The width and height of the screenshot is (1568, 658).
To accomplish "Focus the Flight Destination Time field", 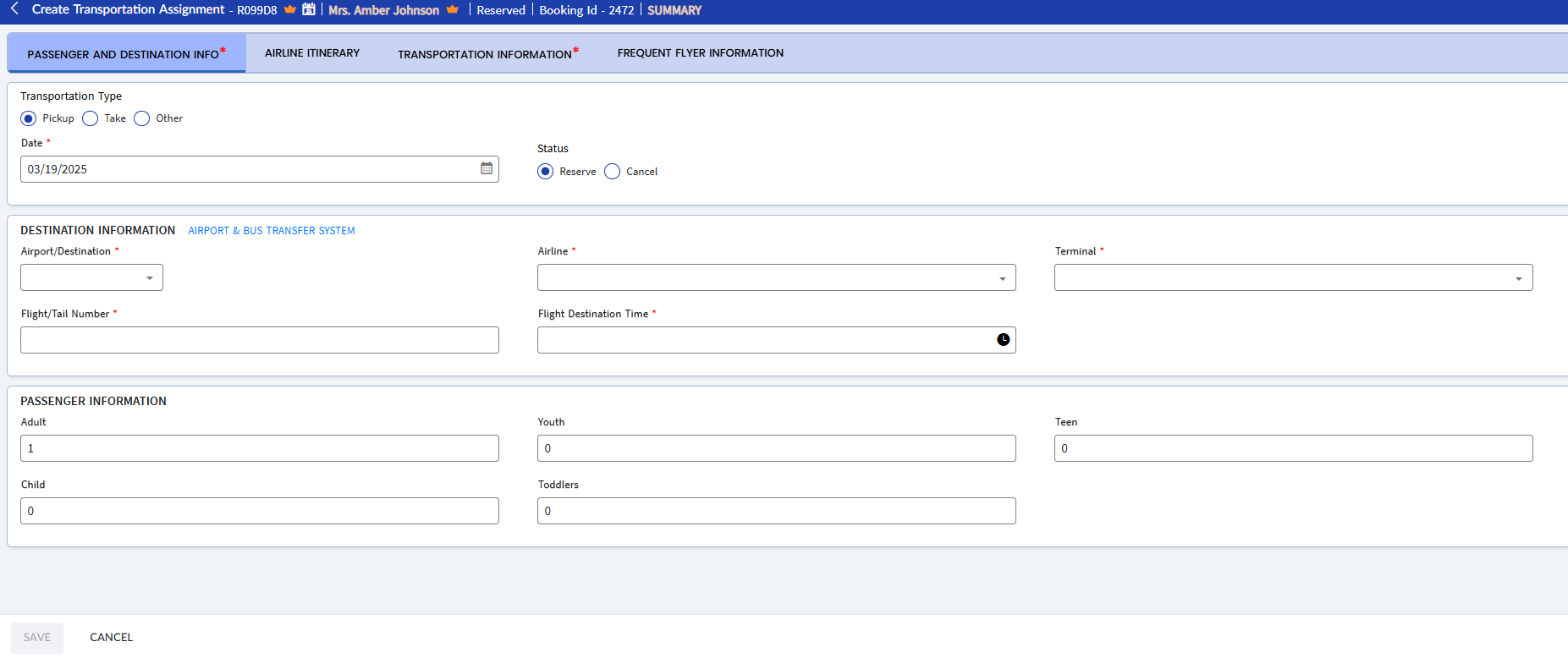I will coord(776,340).
